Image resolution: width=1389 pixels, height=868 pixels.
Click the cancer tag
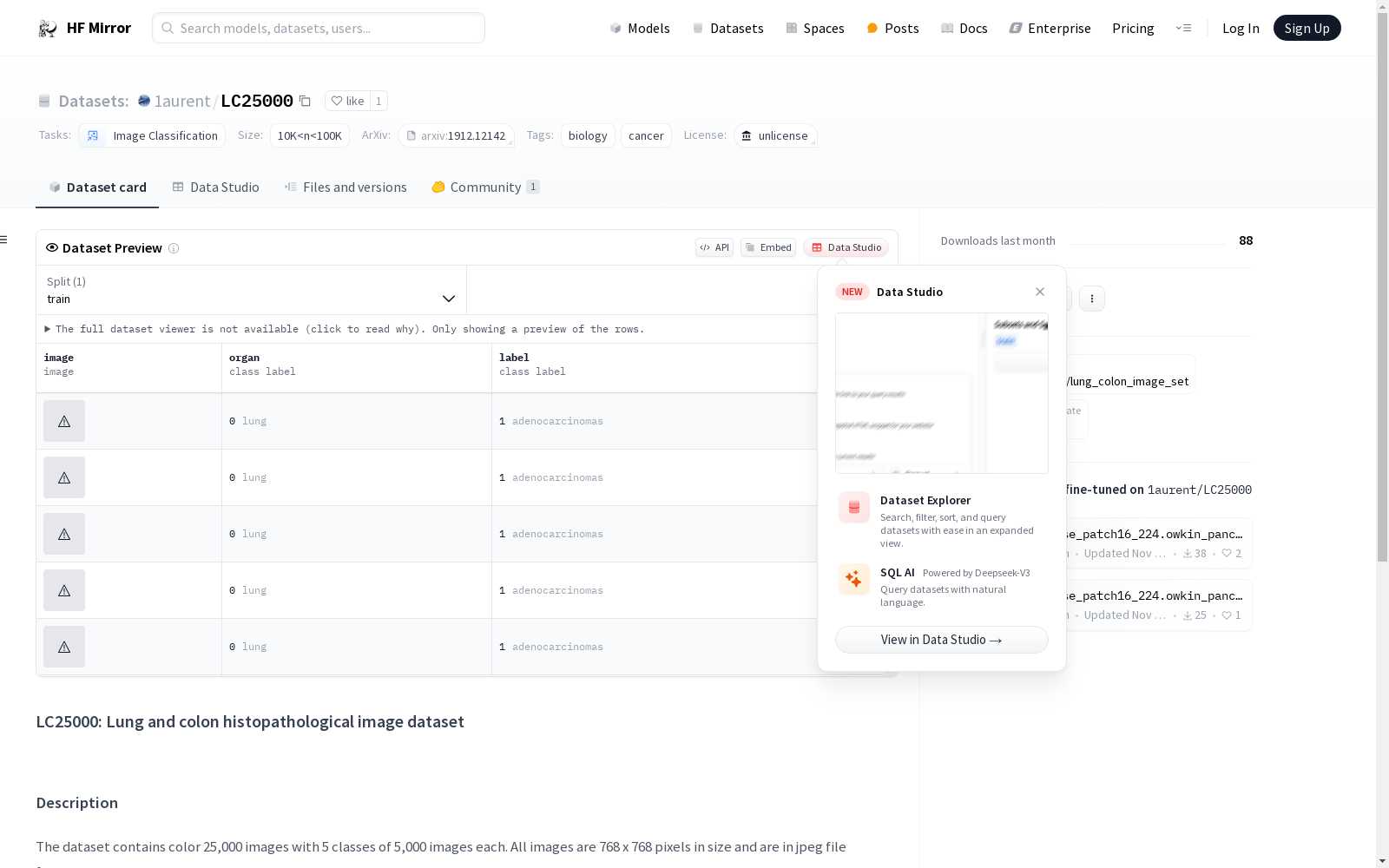click(646, 135)
